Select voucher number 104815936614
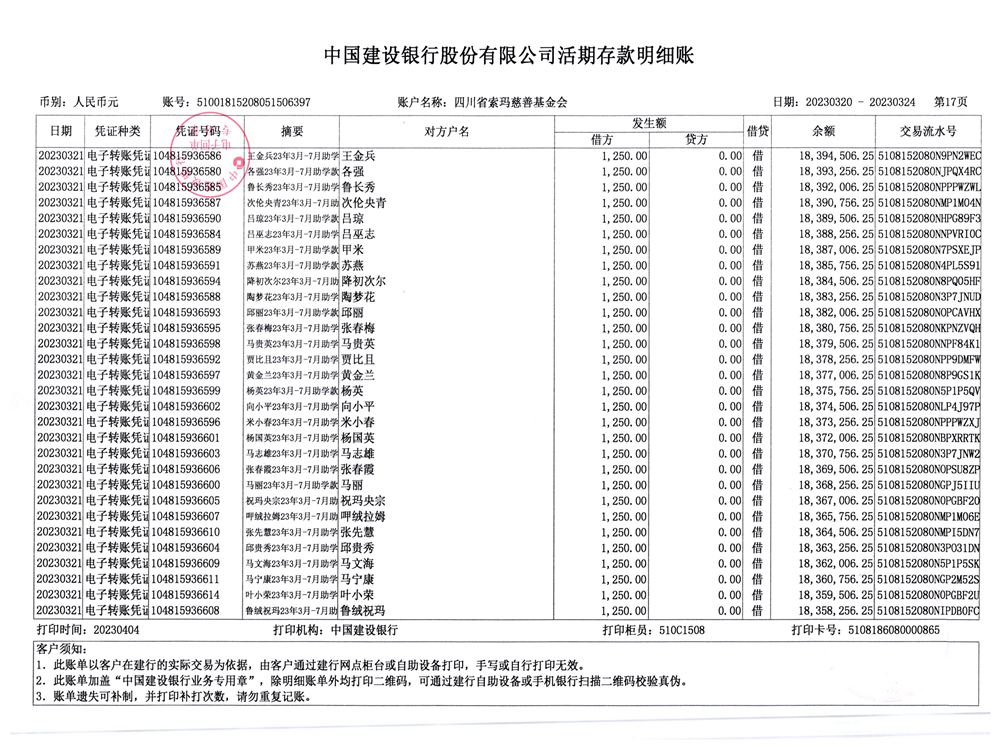This screenshot has width=1000, height=750. click(186, 595)
